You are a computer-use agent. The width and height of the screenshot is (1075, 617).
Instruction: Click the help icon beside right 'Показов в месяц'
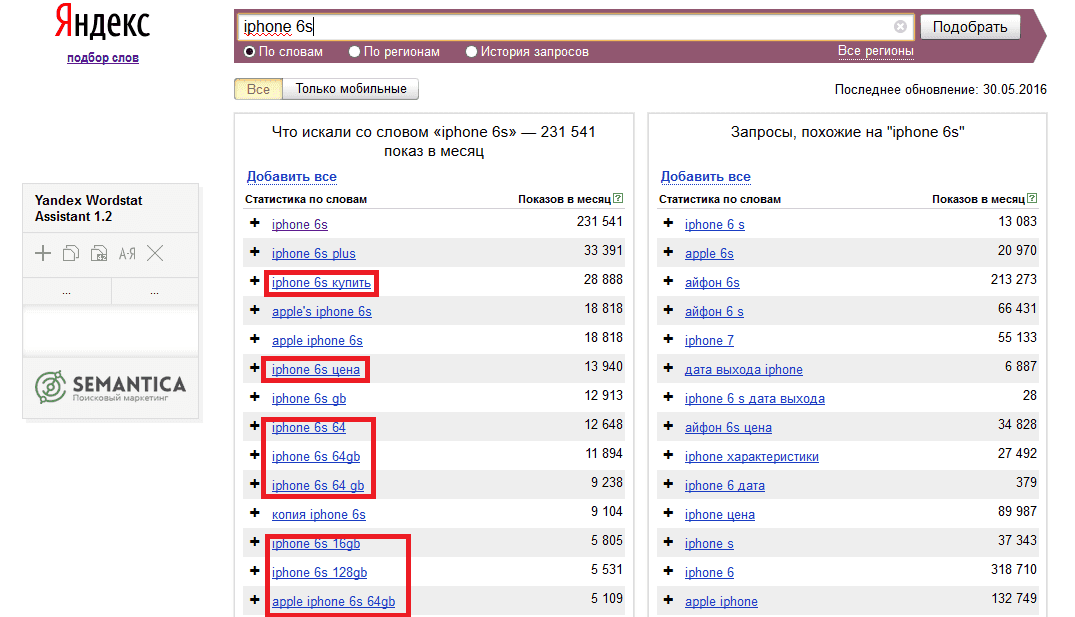(1032, 198)
